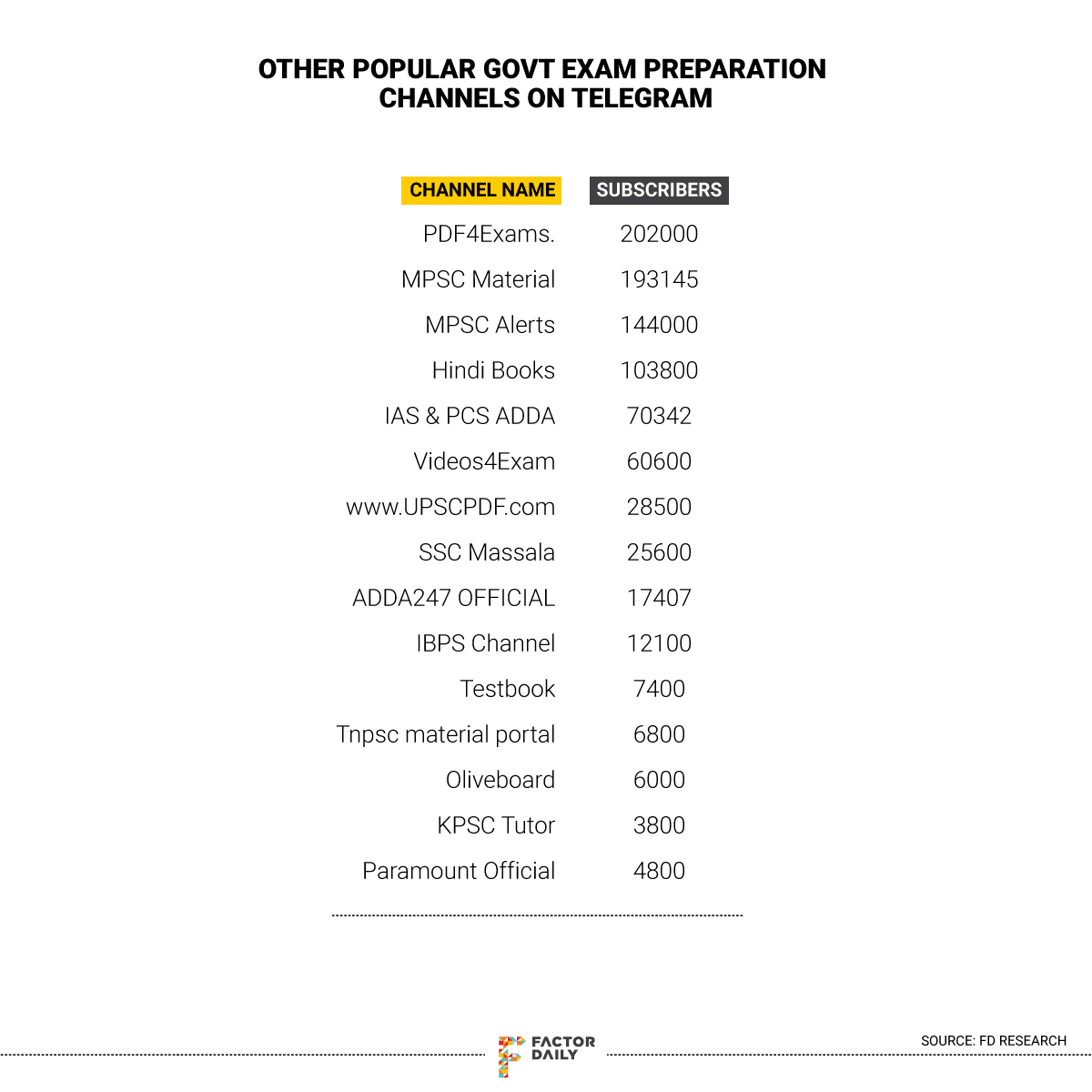Click the SOURCE: FD RESEARCH text
The image size is (1092, 1092).
pyautogui.click(x=993, y=1041)
